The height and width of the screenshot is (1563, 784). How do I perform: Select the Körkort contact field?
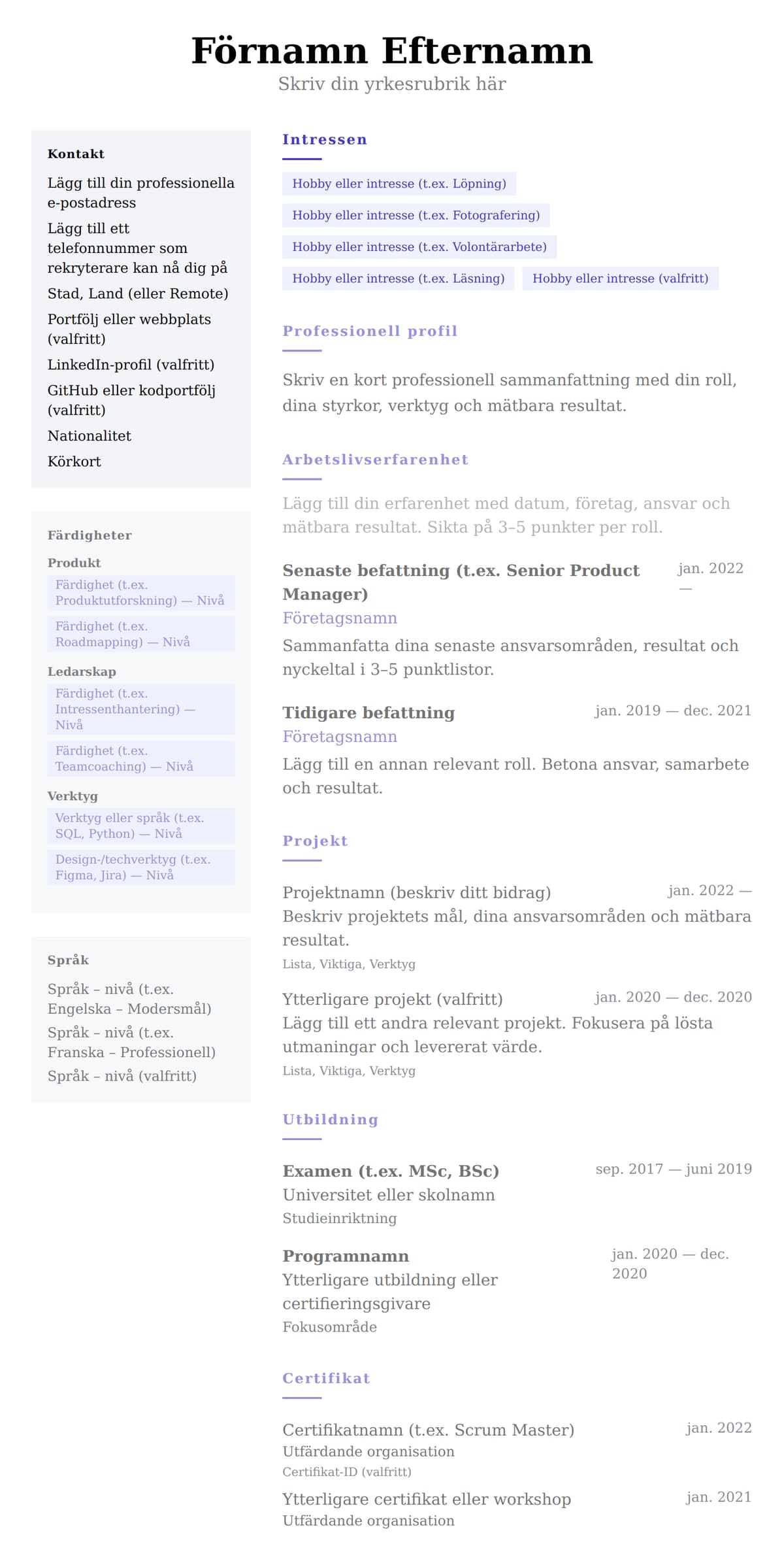click(x=74, y=462)
